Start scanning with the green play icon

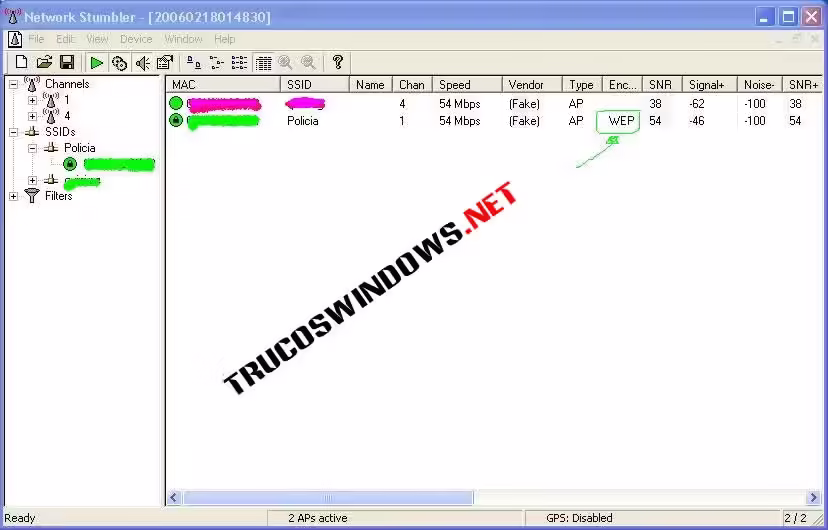(x=97, y=63)
